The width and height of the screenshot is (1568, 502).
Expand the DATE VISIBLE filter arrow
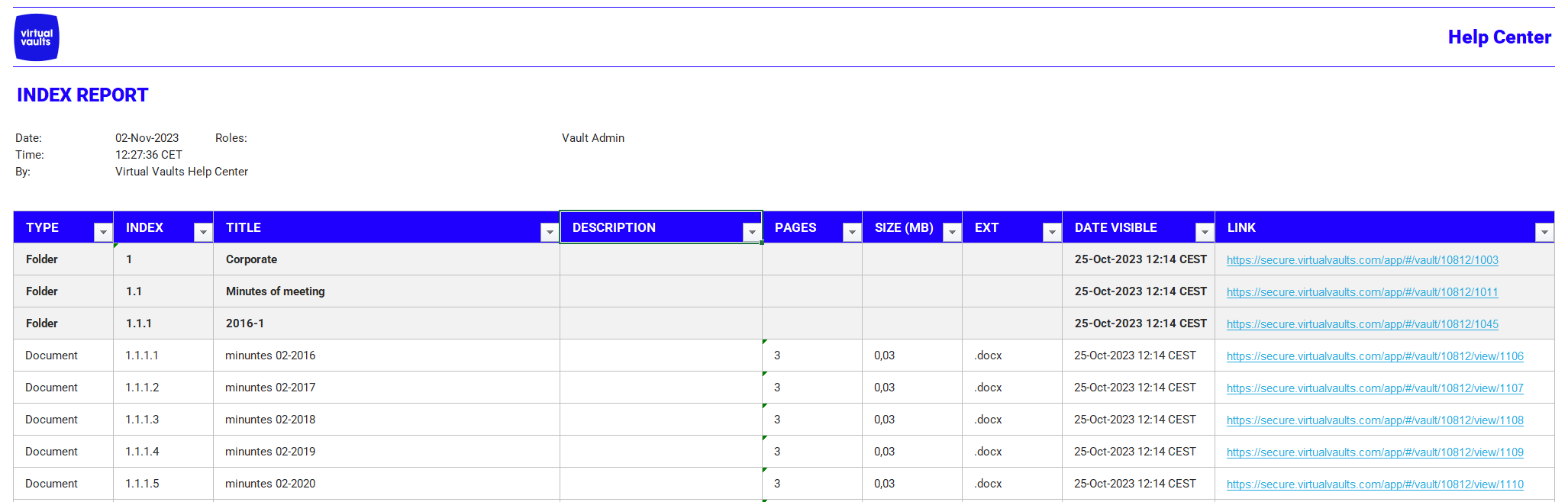pyautogui.click(x=1204, y=233)
